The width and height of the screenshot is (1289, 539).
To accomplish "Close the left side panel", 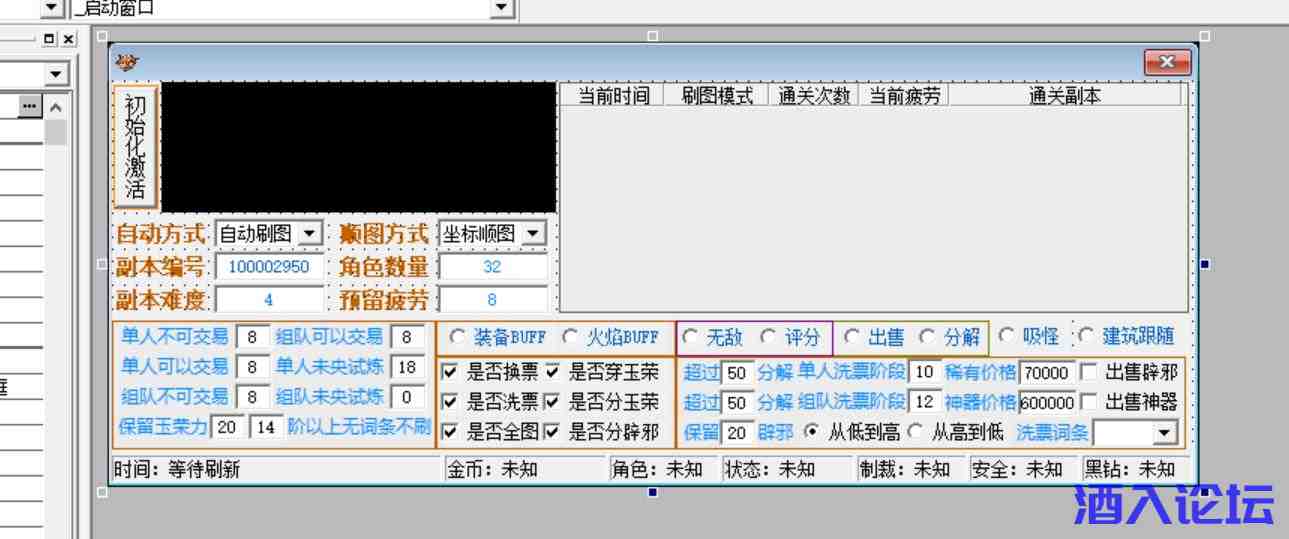I will pyautogui.click(x=67, y=39).
